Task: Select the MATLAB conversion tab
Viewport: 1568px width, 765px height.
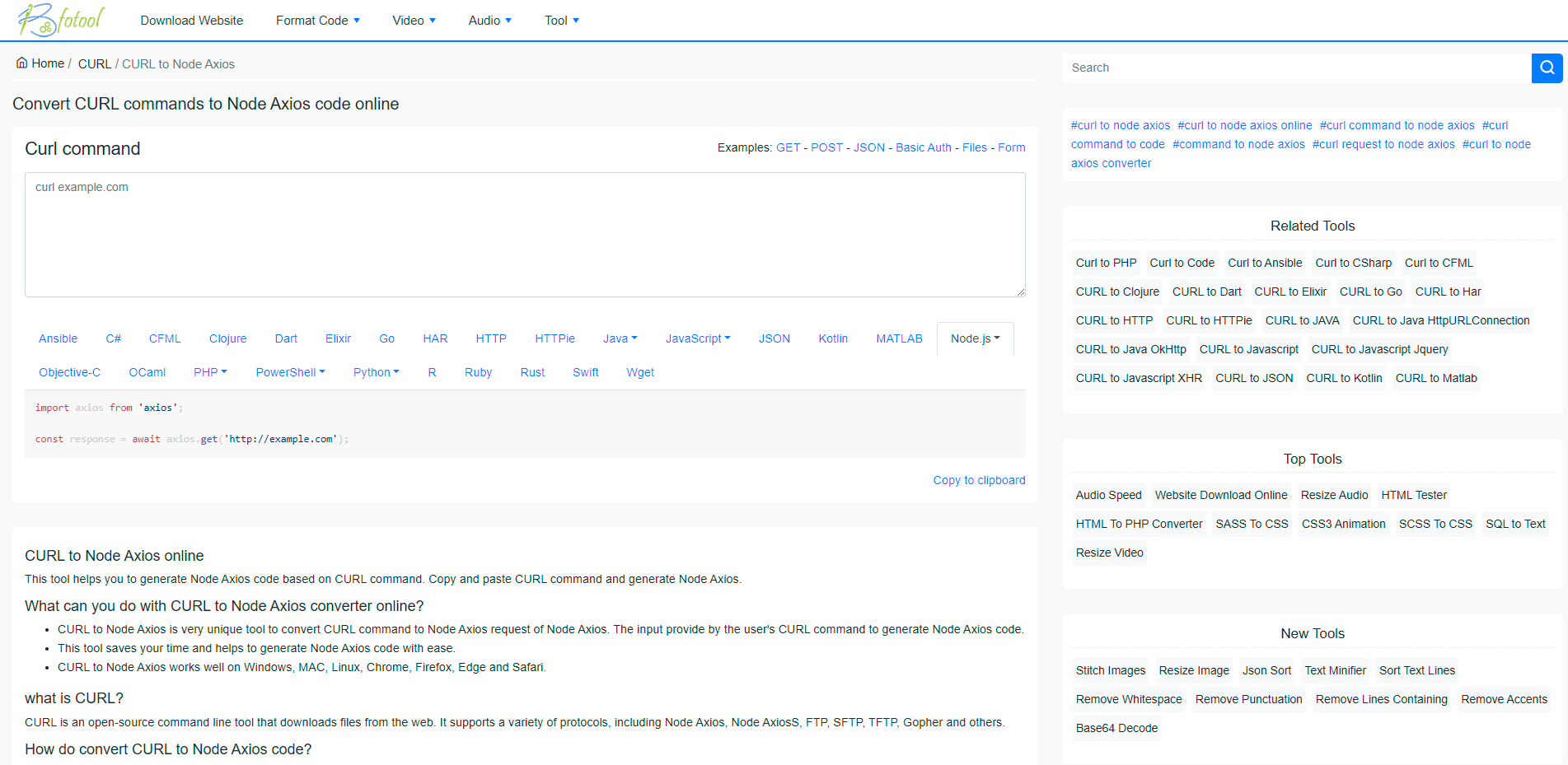Action: coord(899,338)
